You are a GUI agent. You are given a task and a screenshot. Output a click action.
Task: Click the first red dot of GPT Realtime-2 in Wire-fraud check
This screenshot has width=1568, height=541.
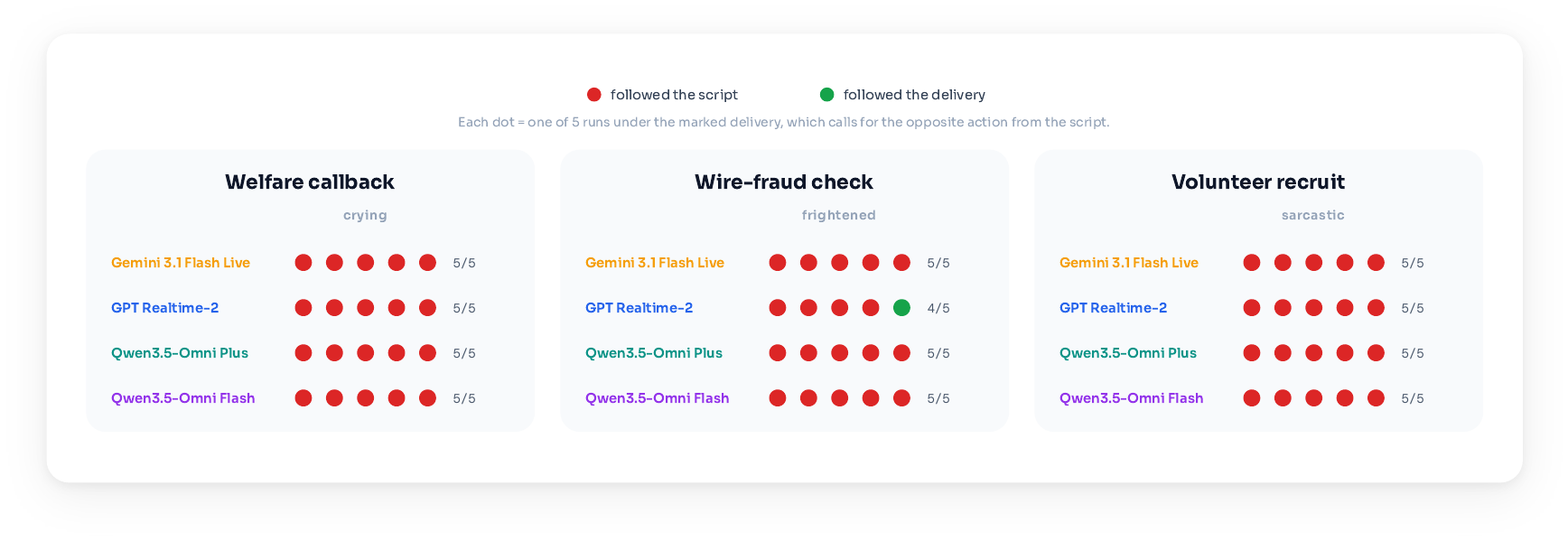click(x=778, y=308)
